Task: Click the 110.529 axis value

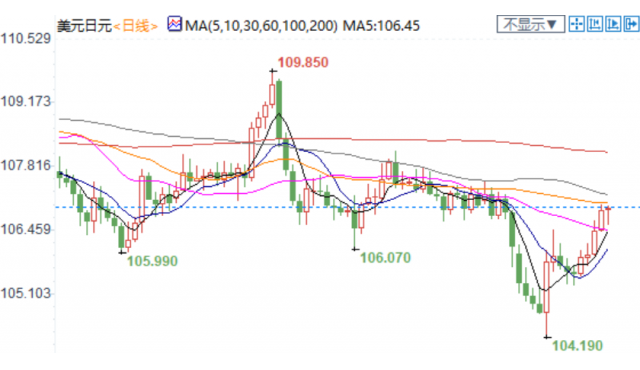Action: tap(26, 39)
